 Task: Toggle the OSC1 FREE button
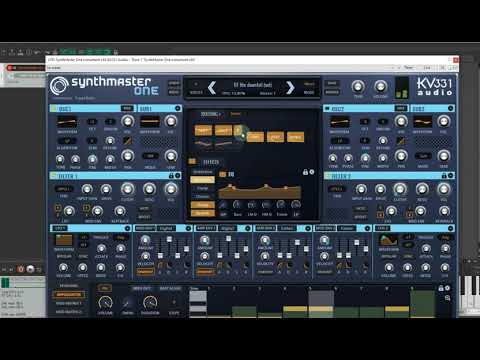(127, 108)
